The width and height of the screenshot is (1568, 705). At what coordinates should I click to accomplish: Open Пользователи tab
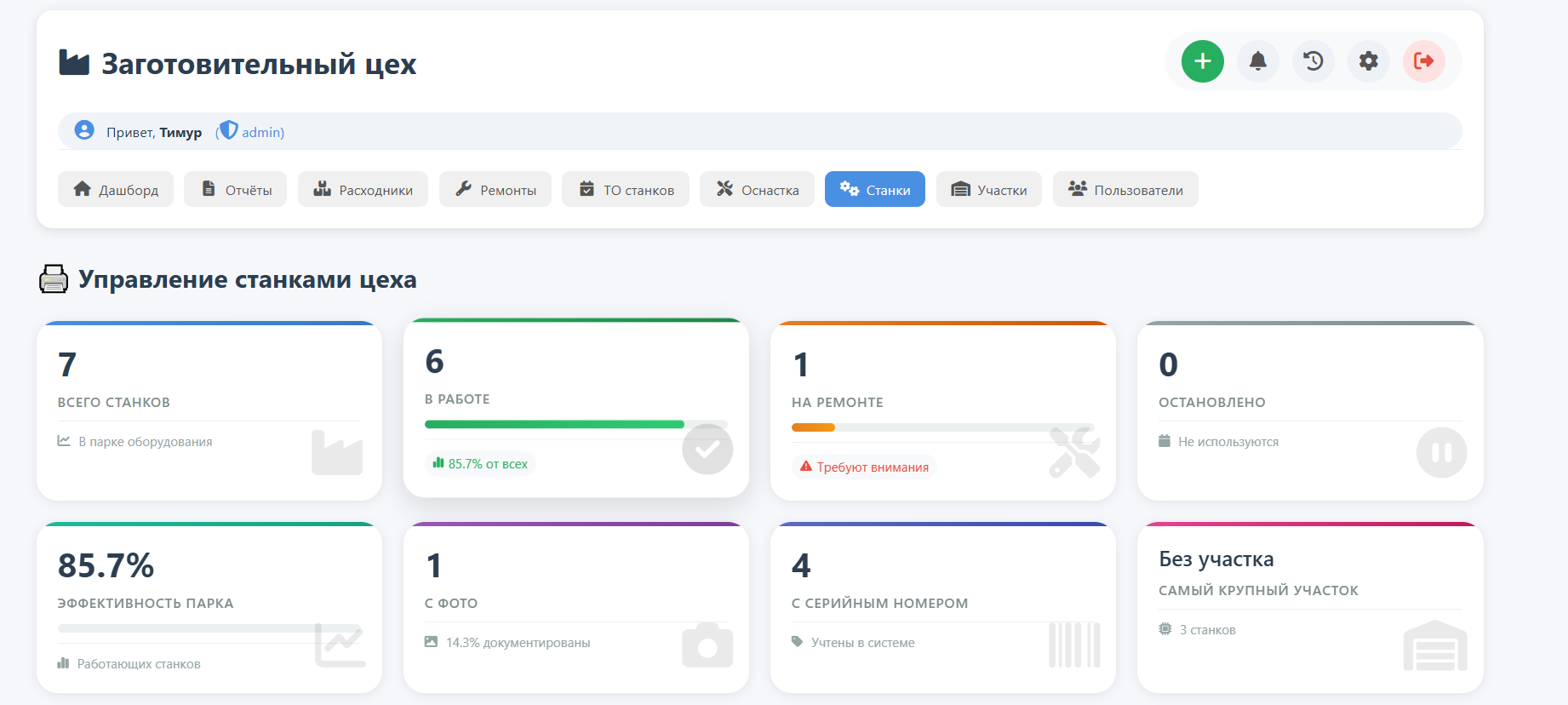point(1125,189)
